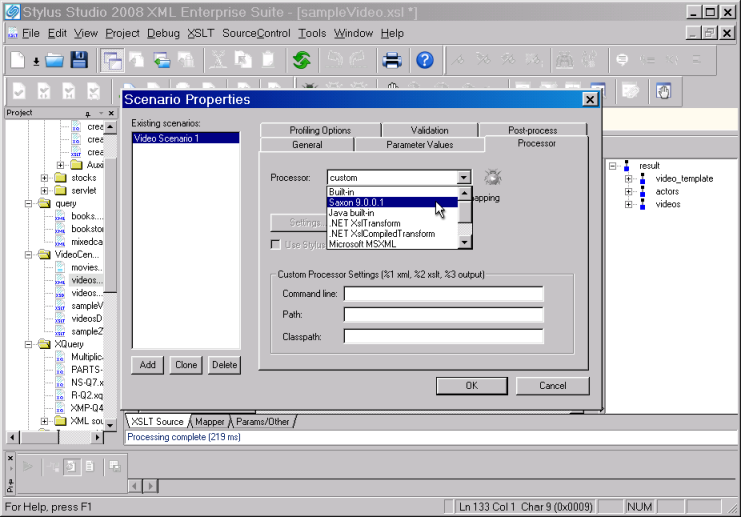Open the XSLT menu
This screenshot has width=741, height=517.
click(x=200, y=33)
